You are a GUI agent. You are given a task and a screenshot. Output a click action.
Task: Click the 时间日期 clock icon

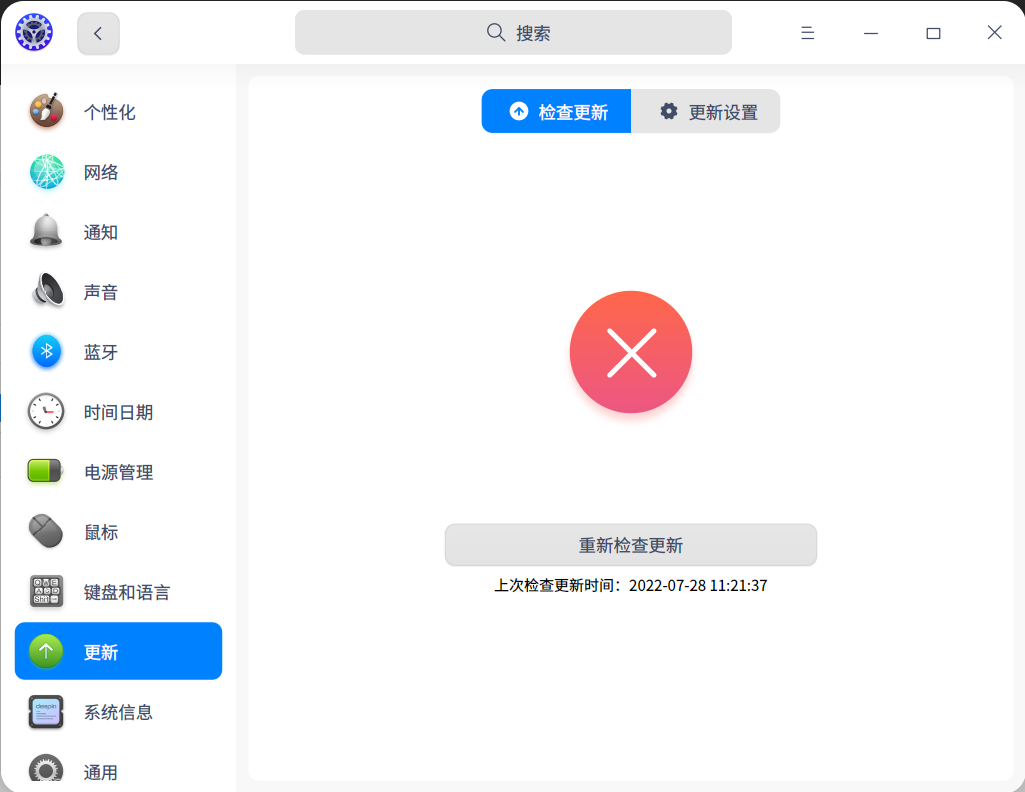pos(46,411)
